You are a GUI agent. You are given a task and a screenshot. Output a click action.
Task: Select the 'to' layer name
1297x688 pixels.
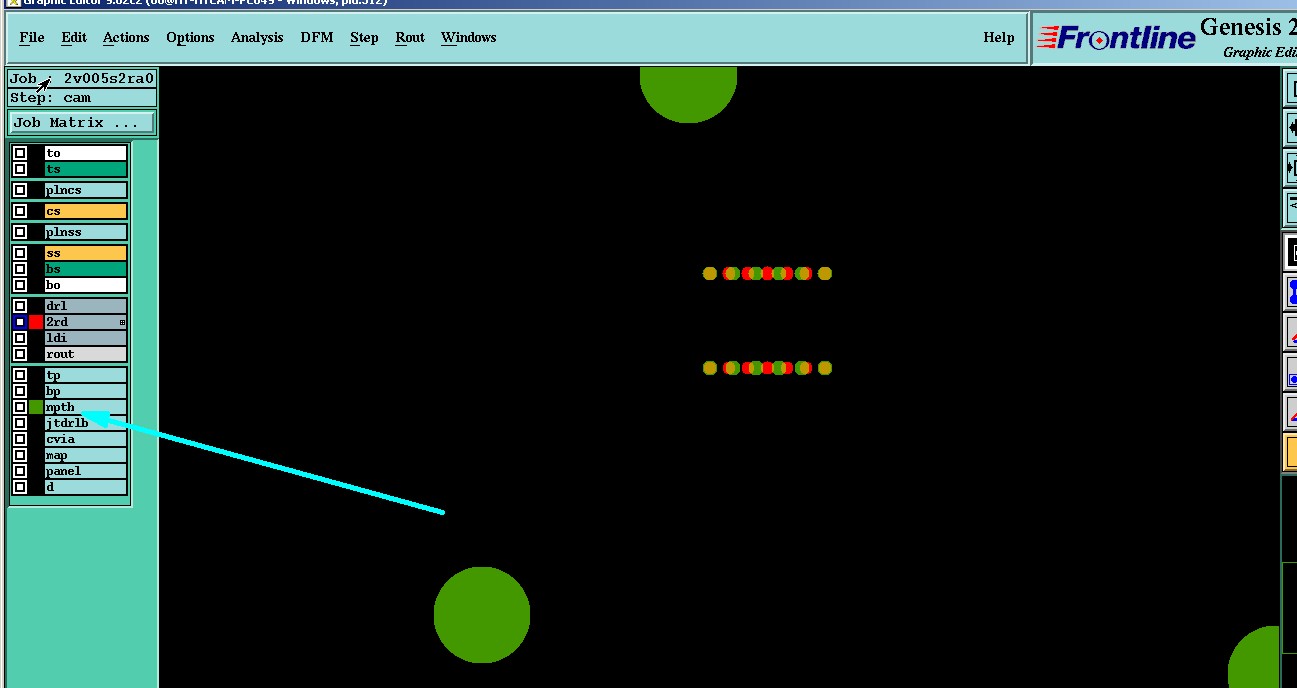(x=86, y=153)
